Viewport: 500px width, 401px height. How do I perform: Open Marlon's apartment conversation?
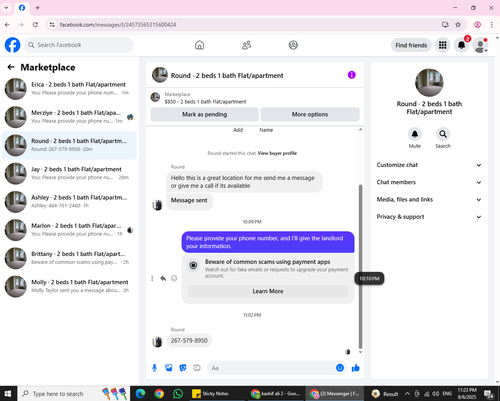click(x=69, y=230)
